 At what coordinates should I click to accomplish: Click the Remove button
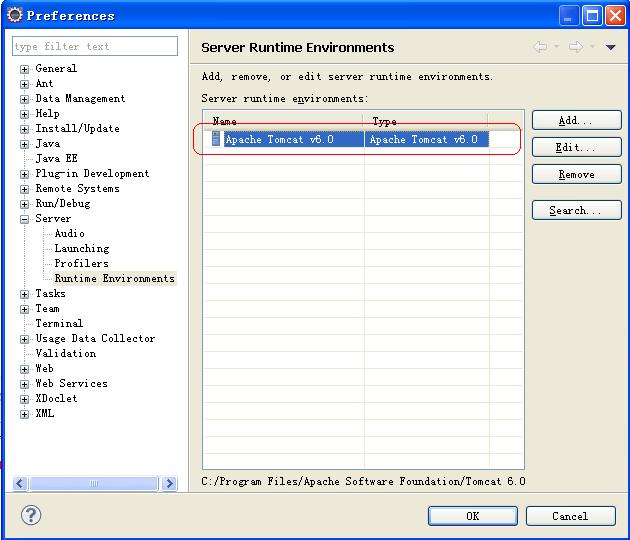[577, 174]
